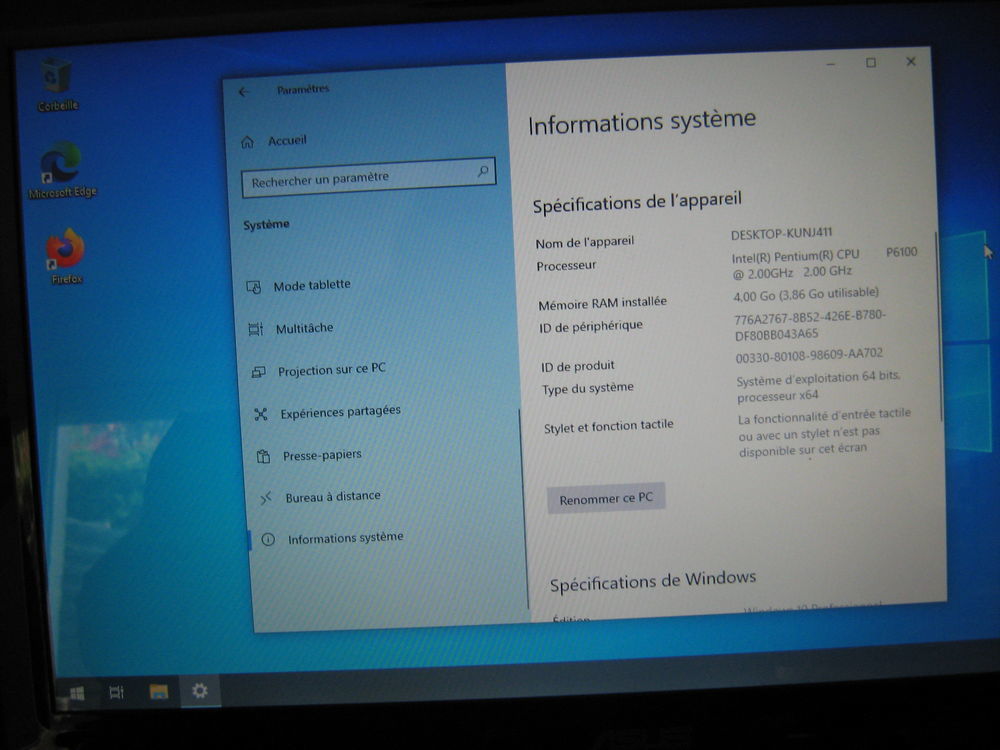The height and width of the screenshot is (750, 1000).
Task: Select Multitâche icon in sidebar
Action: 255,330
